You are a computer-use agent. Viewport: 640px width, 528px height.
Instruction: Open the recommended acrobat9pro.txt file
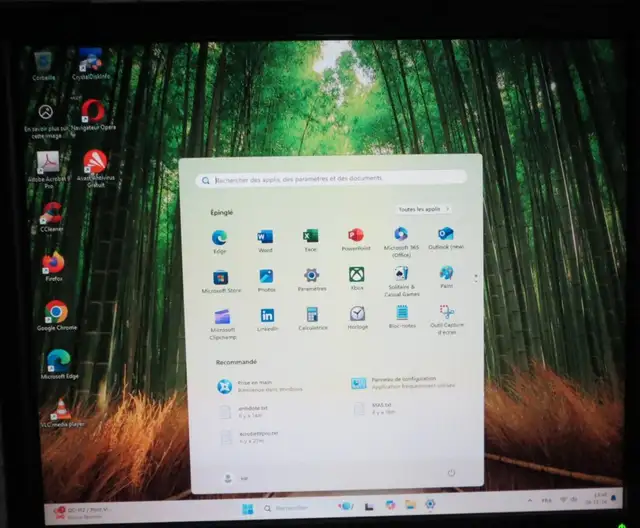(x=249, y=437)
